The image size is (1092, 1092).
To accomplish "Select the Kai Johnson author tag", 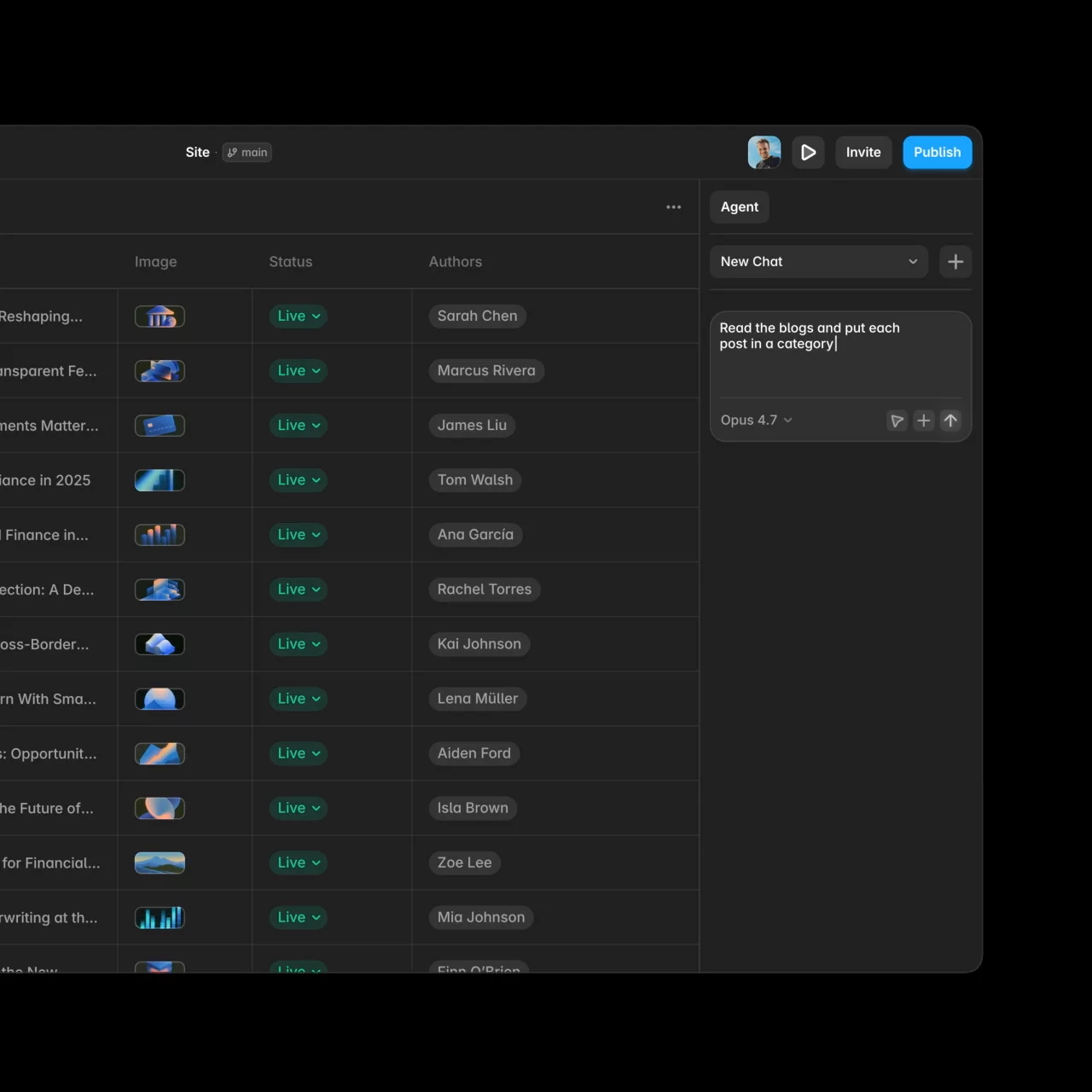I will click(479, 644).
